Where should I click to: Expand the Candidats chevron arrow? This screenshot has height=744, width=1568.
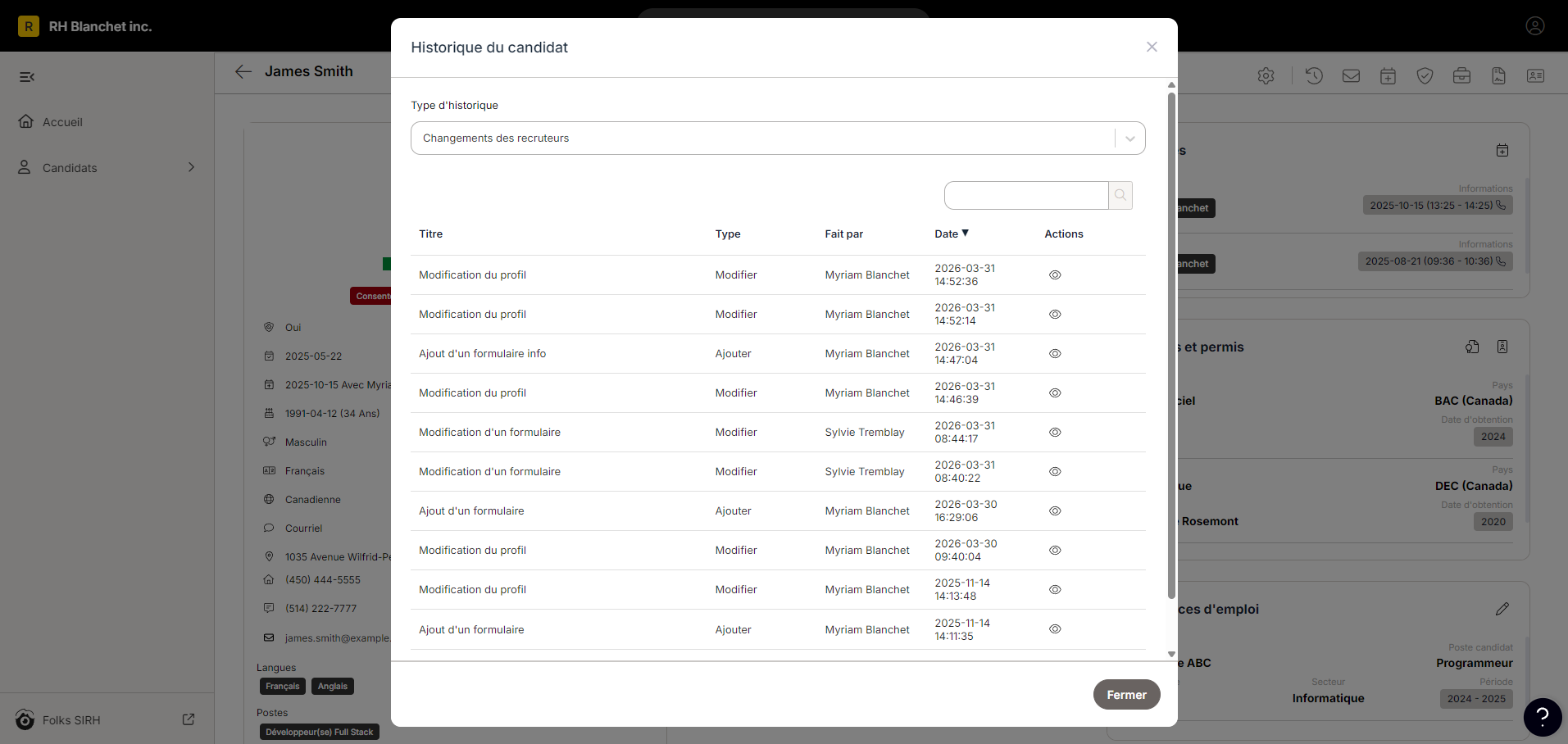point(192,167)
